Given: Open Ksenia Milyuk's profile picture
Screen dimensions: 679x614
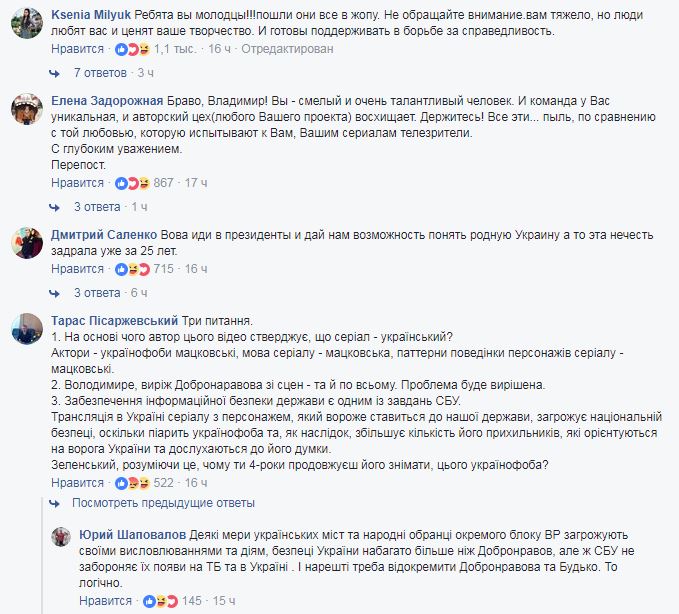Looking at the screenshot, I should (25, 21).
